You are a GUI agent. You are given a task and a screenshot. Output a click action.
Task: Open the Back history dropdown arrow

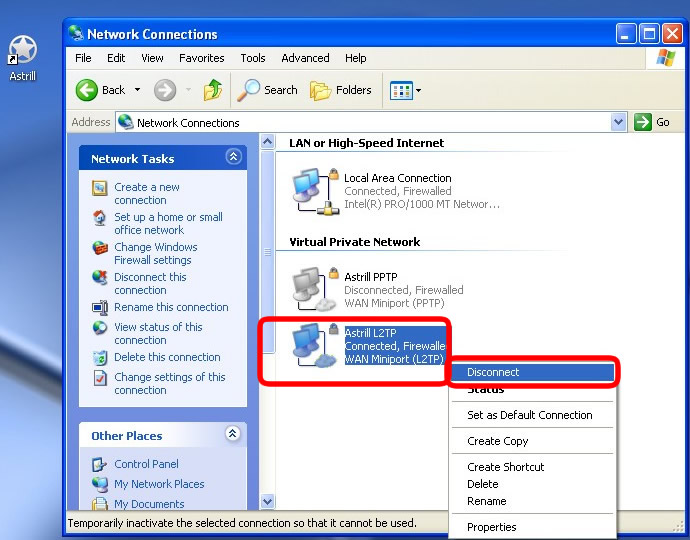137,90
